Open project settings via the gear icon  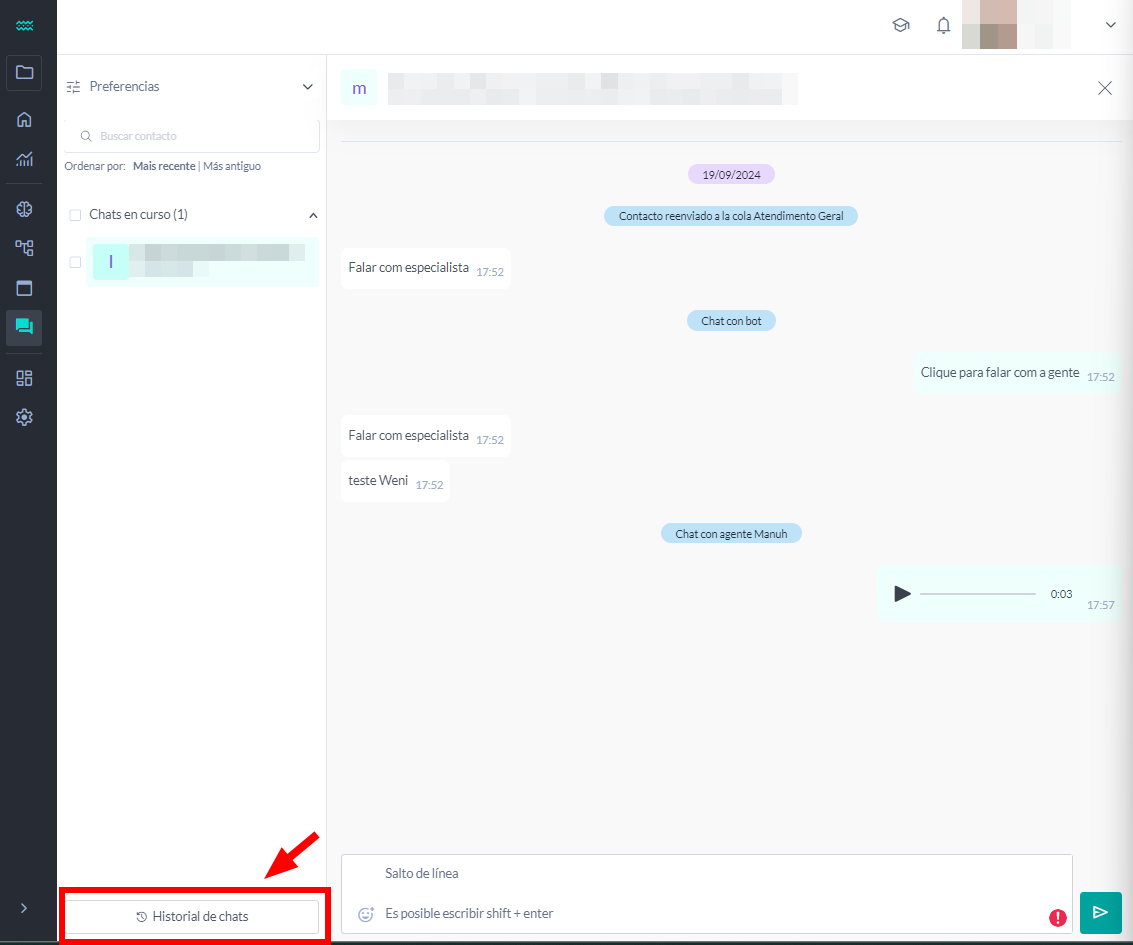pyautogui.click(x=24, y=417)
